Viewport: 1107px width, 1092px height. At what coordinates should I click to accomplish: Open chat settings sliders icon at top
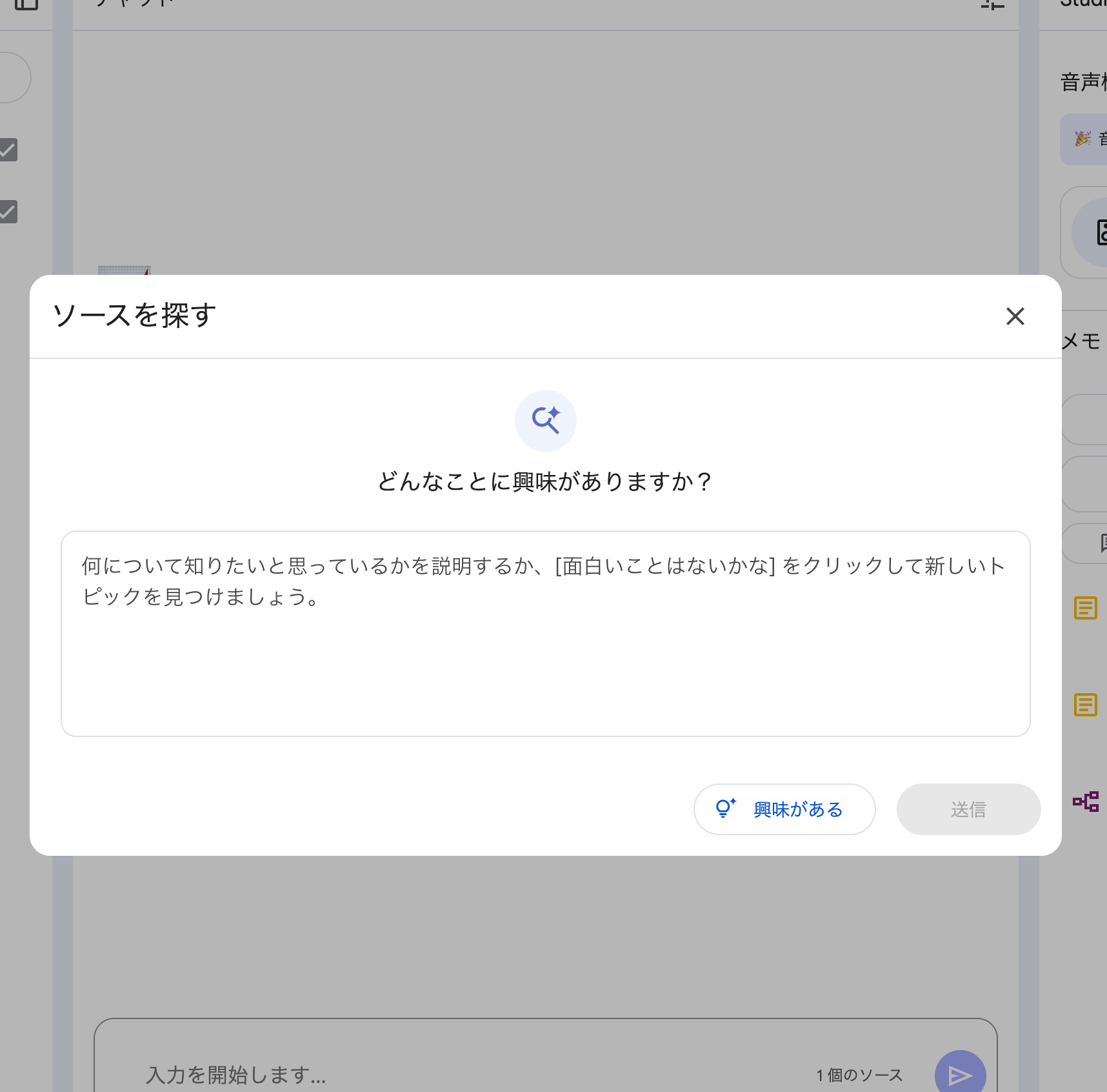(x=992, y=4)
